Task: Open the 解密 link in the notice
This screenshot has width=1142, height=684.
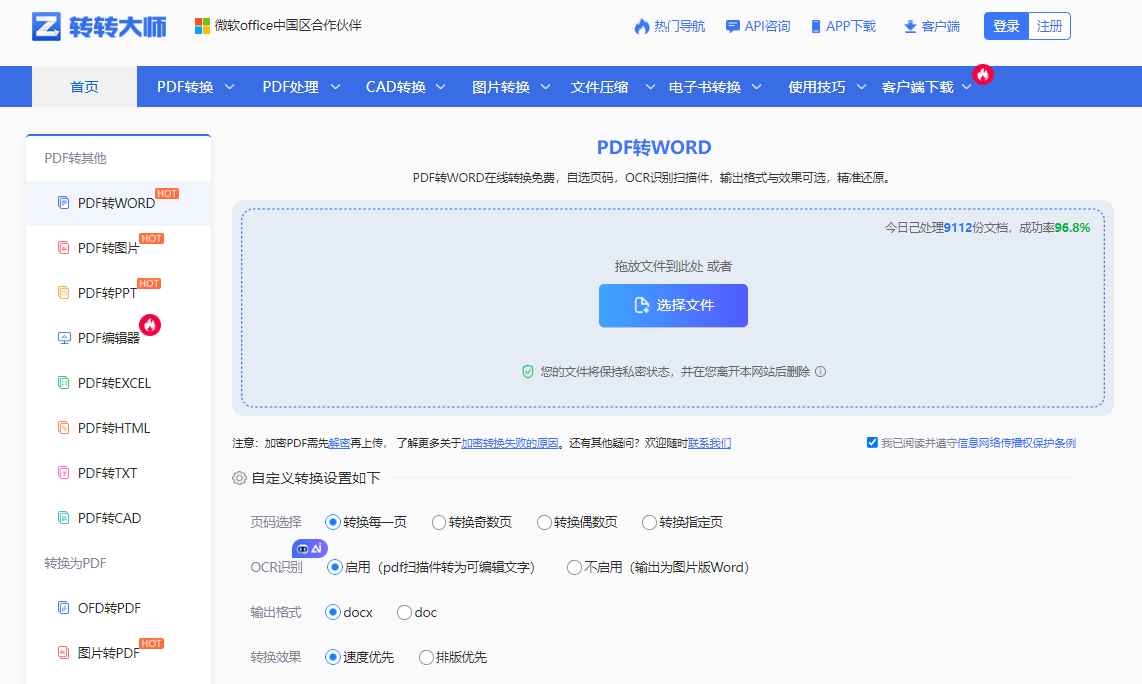Action: point(339,443)
